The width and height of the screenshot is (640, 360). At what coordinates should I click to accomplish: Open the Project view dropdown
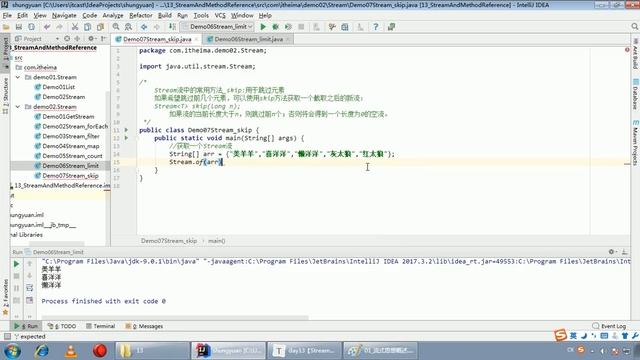pyautogui.click(x=57, y=39)
